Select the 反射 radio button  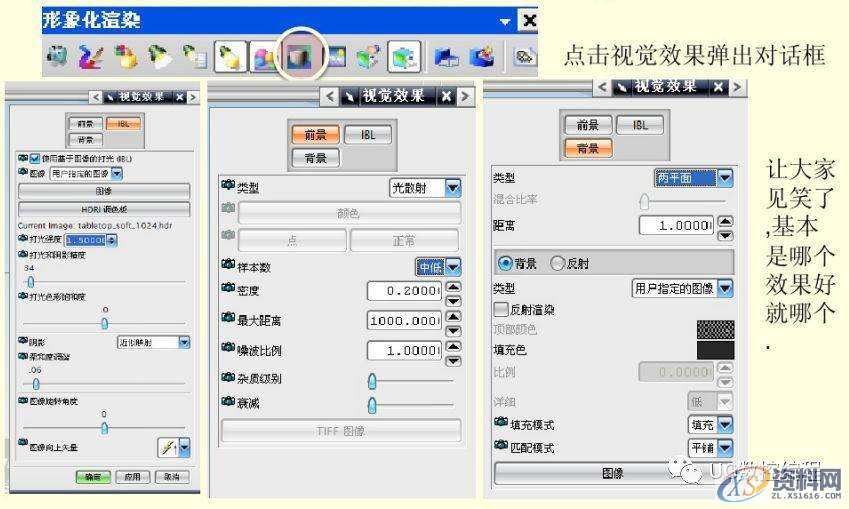point(558,263)
